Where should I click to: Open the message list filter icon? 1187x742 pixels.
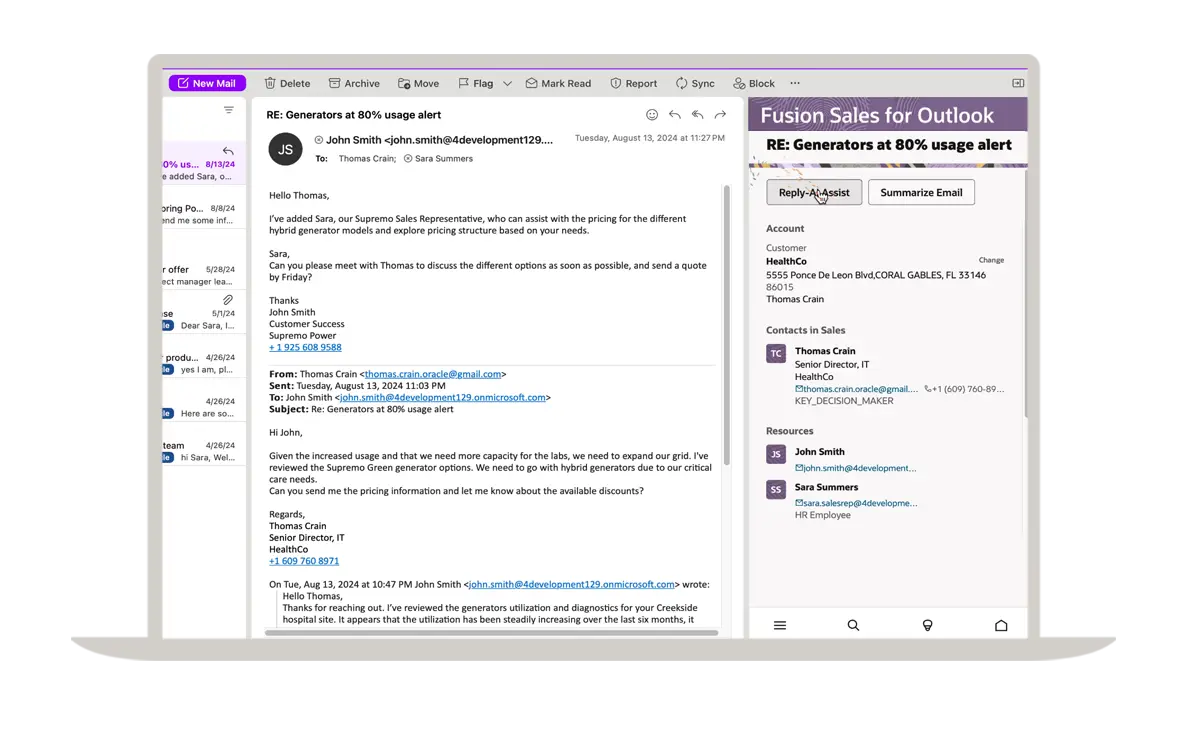pyautogui.click(x=229, y=110)
